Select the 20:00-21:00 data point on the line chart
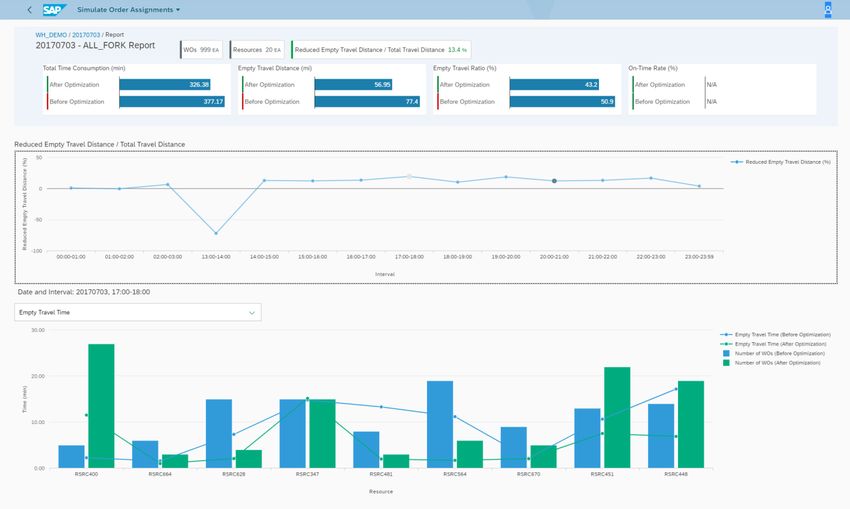This screenshot has width=850, height=509. pos(554,181)
